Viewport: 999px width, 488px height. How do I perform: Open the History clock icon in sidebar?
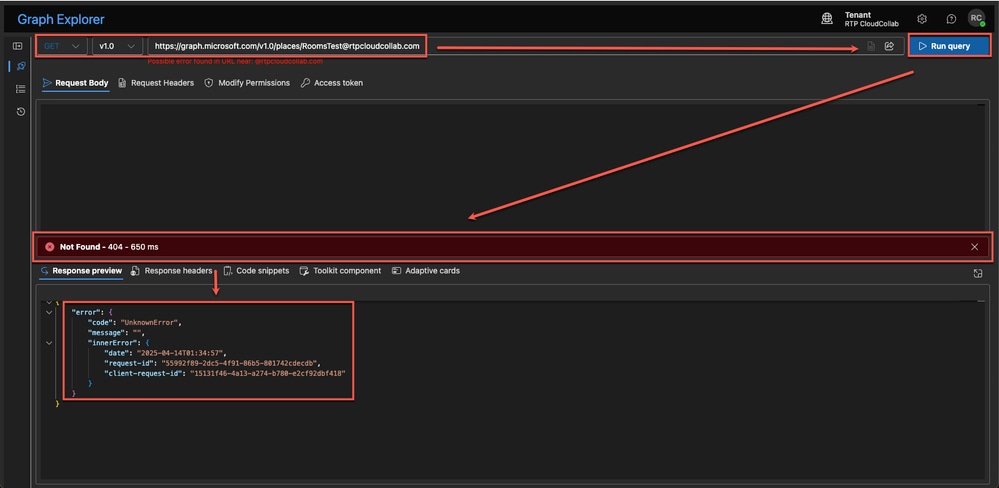[x=21, y=112]
